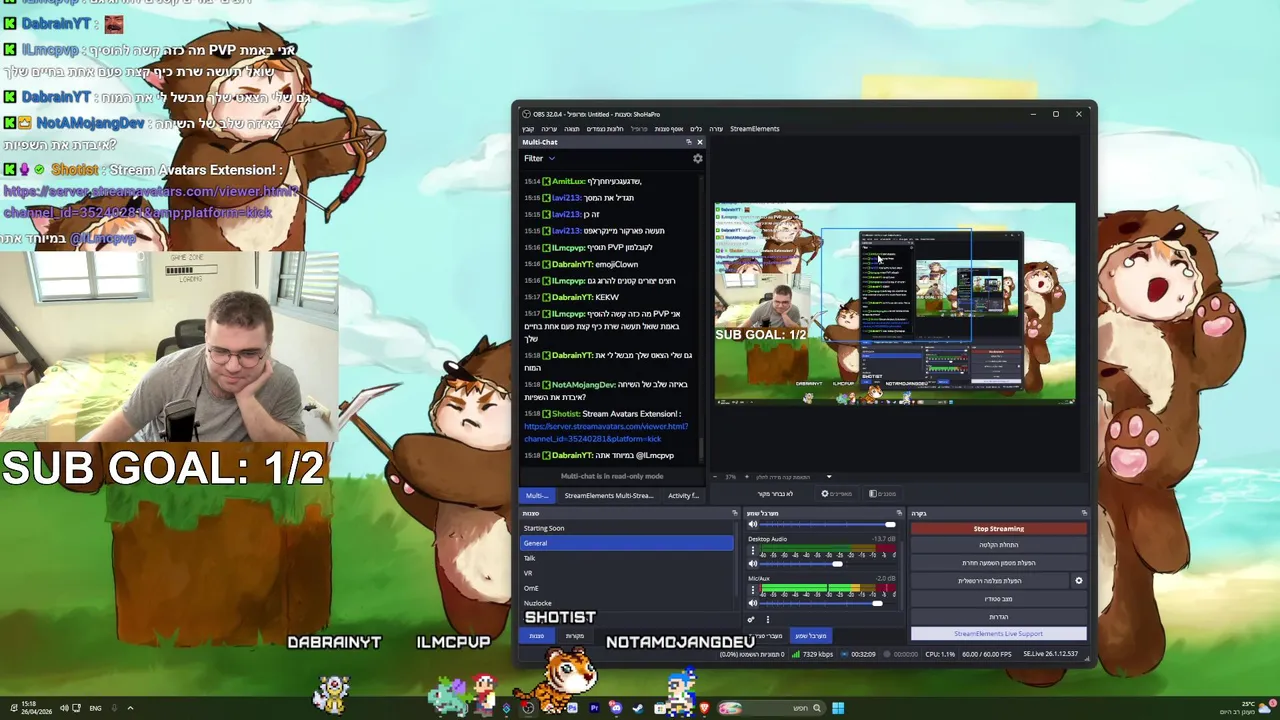This screenshot has height=720, width=1280.
Task: Open audio mixer menu three dots
Action: (768, 619)
